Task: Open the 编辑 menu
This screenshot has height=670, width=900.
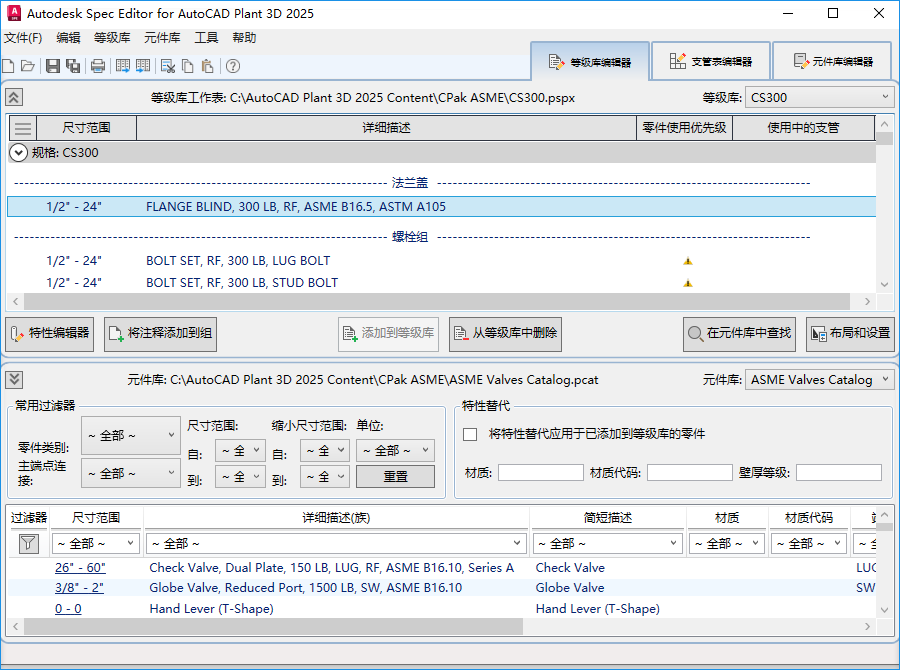Action: coord(68,38)
